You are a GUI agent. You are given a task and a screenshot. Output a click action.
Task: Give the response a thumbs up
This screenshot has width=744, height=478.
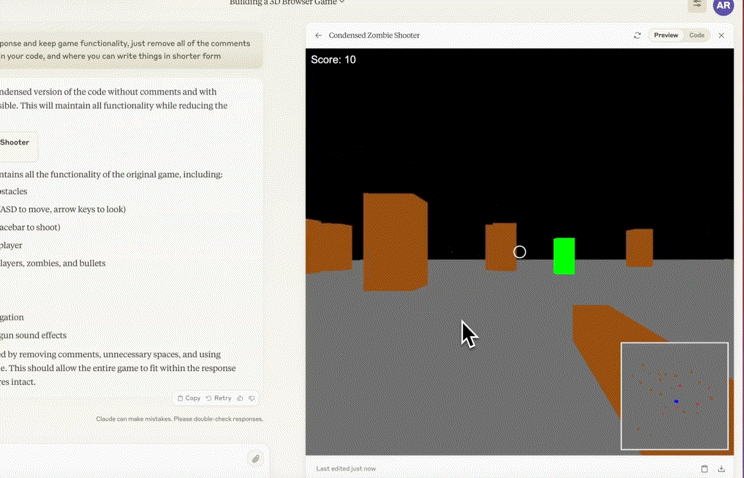[x=240, y=398]
